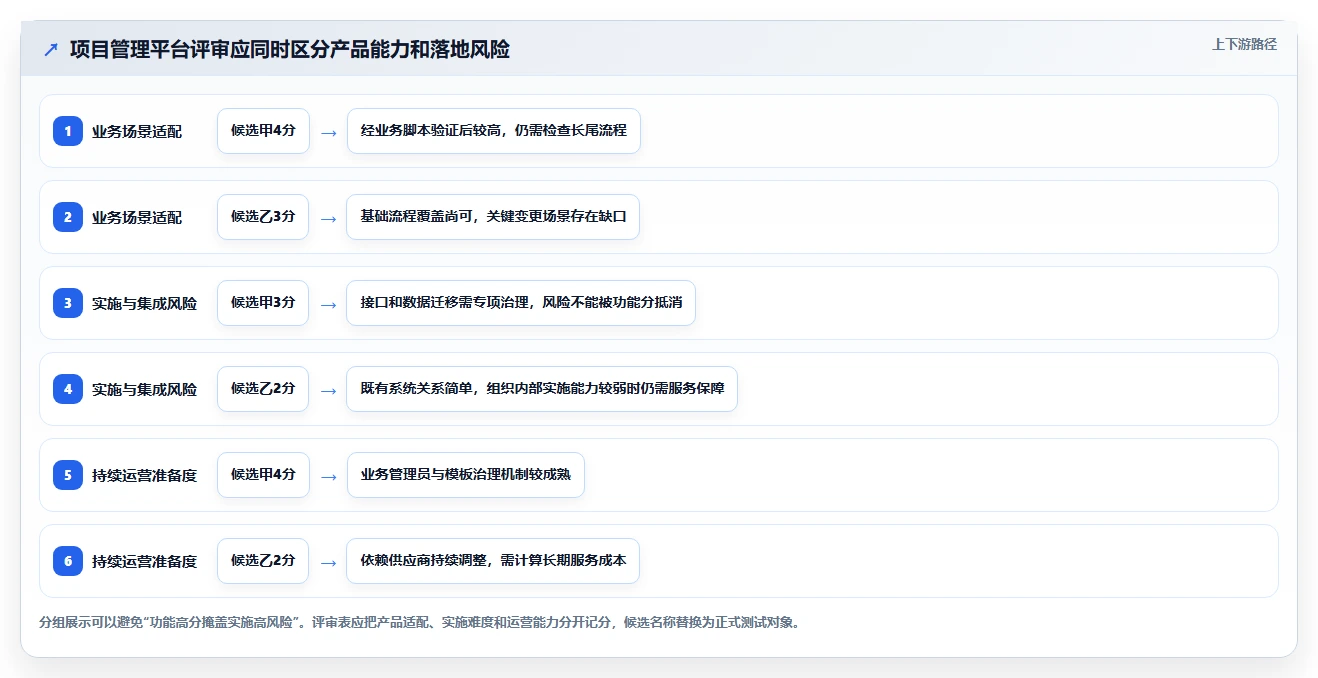
Task: Open the 基础流程覆盖尚可 result box
Action: [493, 217]
